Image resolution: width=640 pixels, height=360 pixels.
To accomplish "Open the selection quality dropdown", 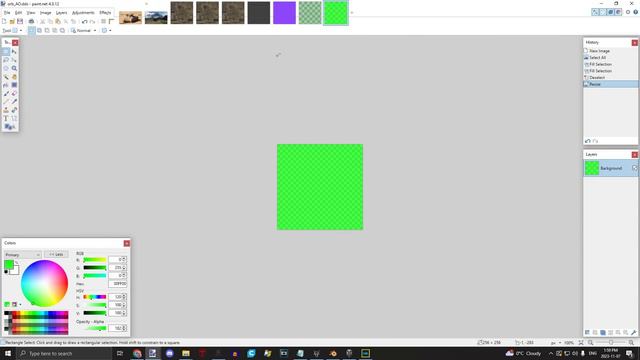I will 107,31.
